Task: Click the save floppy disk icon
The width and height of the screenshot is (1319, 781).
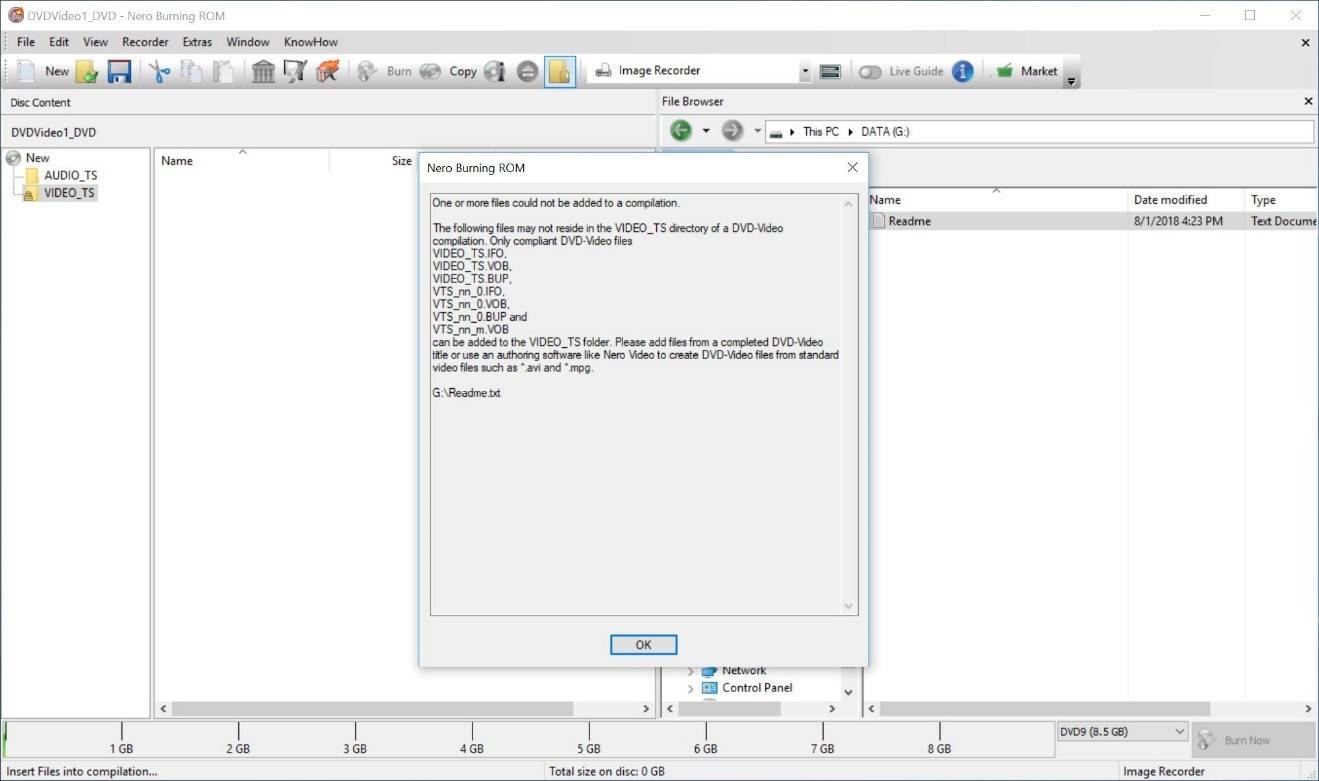Action: click(x=119, y=72)
